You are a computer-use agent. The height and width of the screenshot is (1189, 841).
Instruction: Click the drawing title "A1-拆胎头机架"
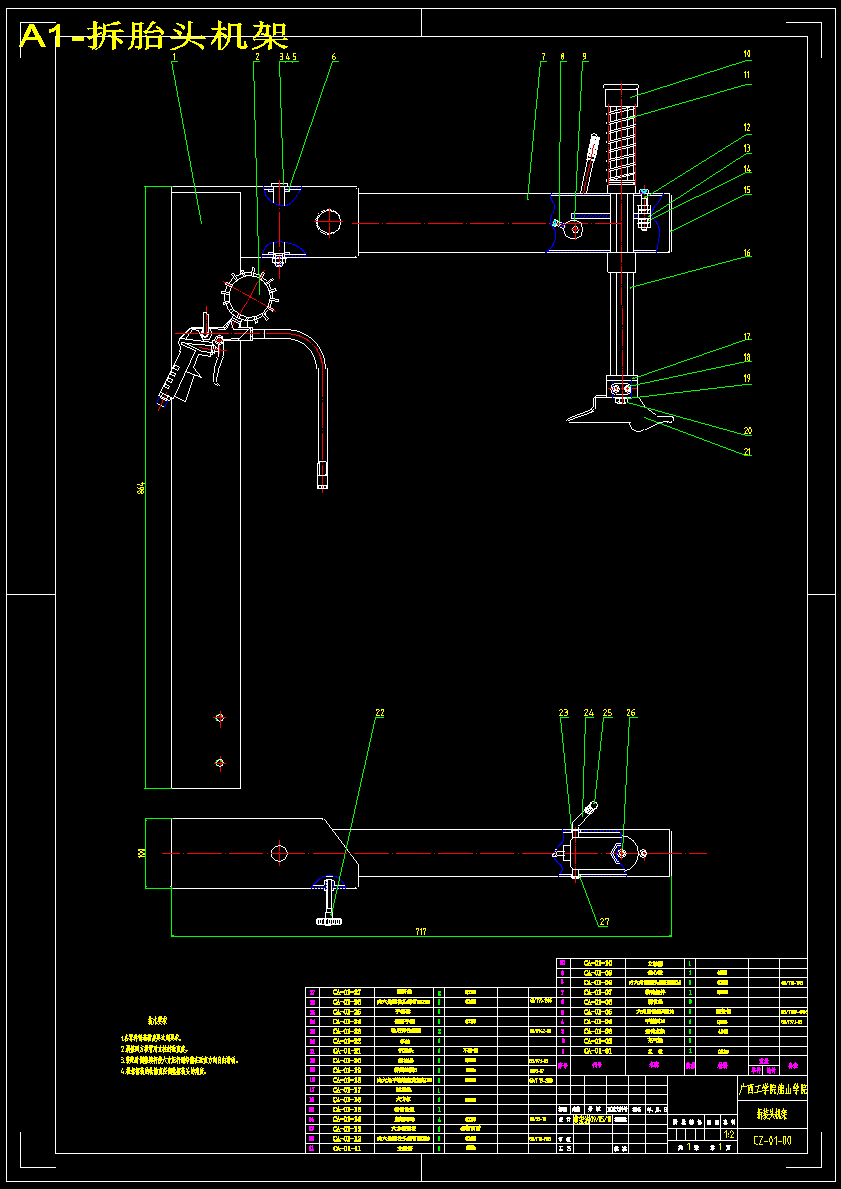click(154, 36)
